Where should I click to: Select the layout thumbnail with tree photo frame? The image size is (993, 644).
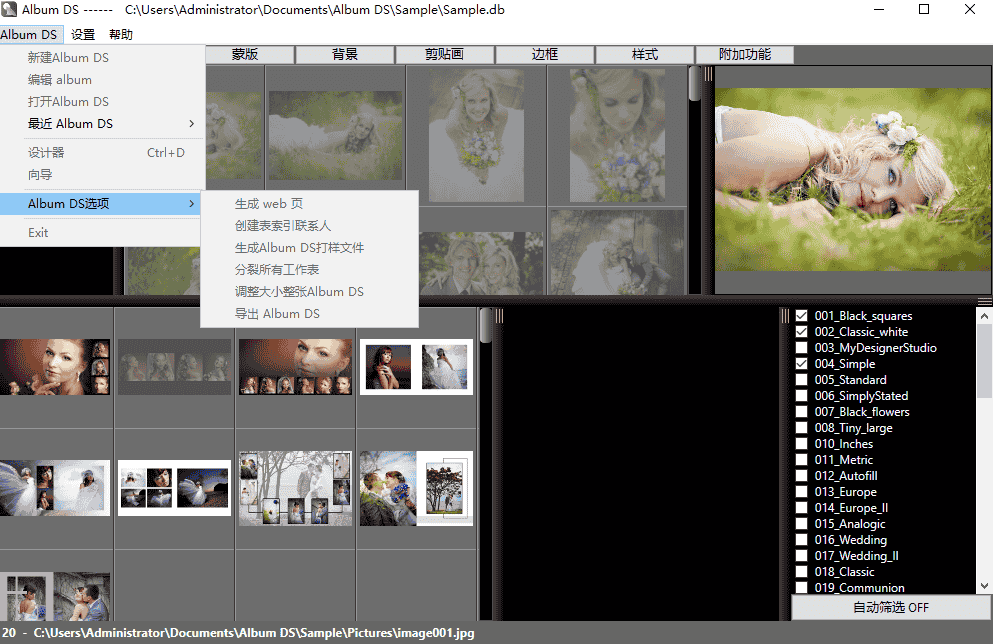click(x=416, y=488)
